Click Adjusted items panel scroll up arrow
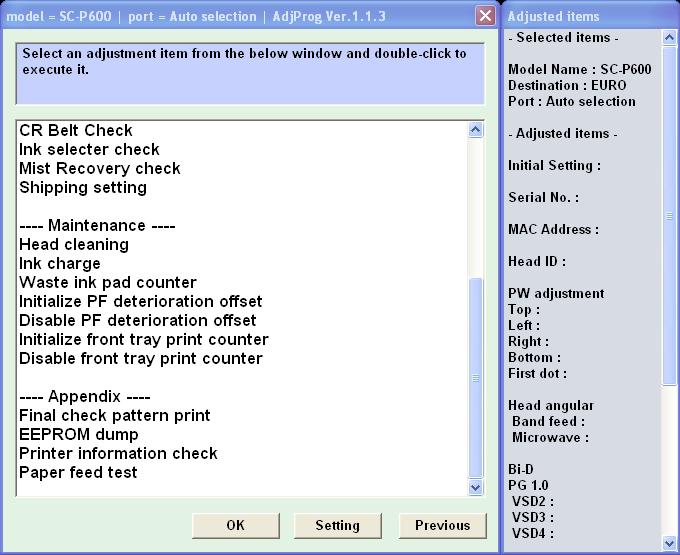Viewport: 680px width, 555px height. [670, 38]
